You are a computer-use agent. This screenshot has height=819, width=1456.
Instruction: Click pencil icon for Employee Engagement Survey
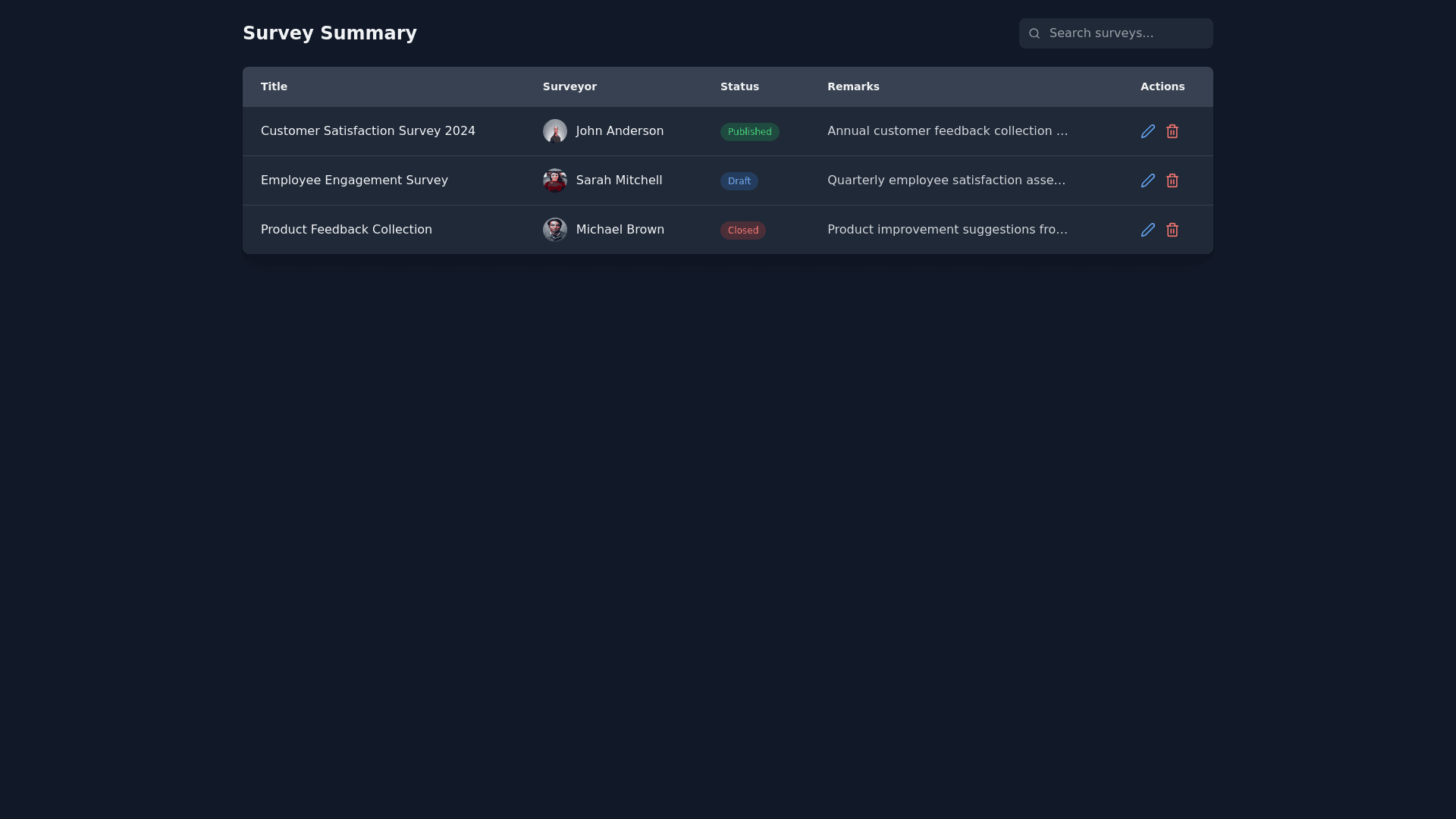1147,180
